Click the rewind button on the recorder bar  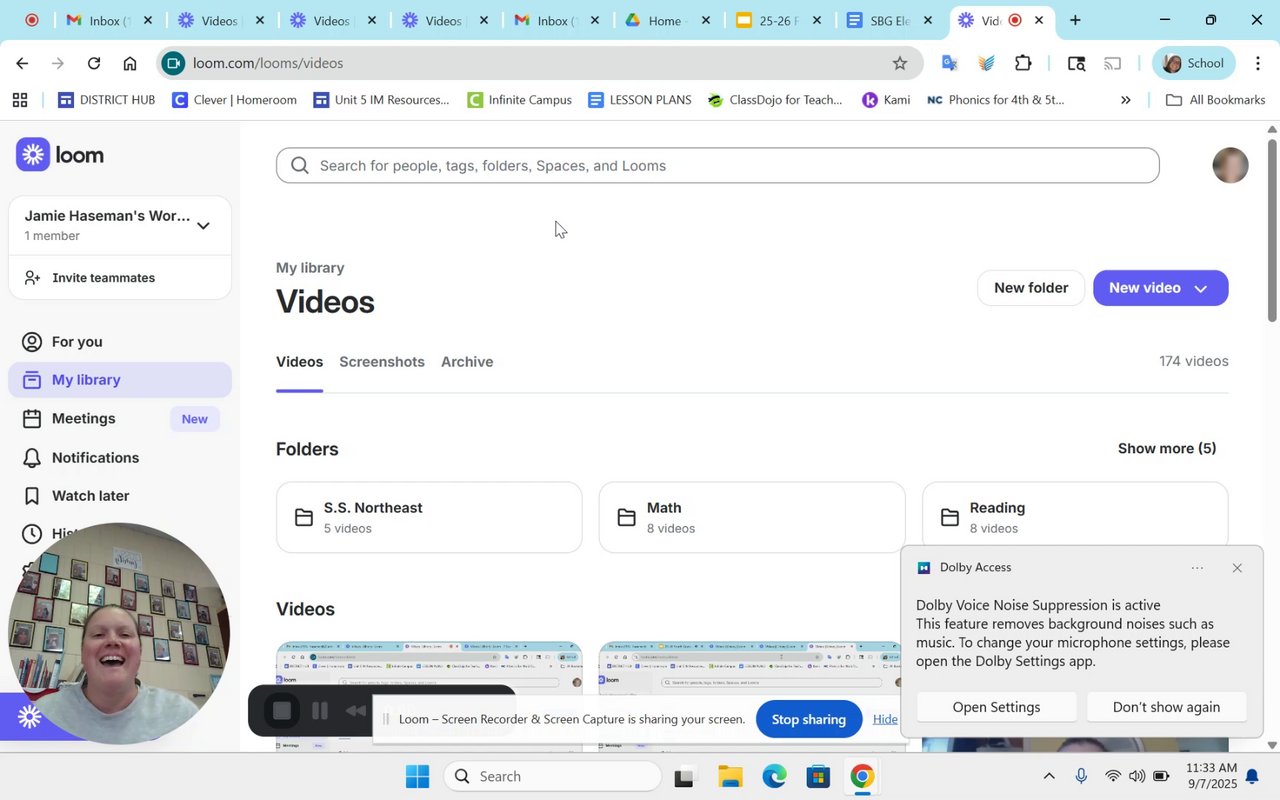click(355, 711)
